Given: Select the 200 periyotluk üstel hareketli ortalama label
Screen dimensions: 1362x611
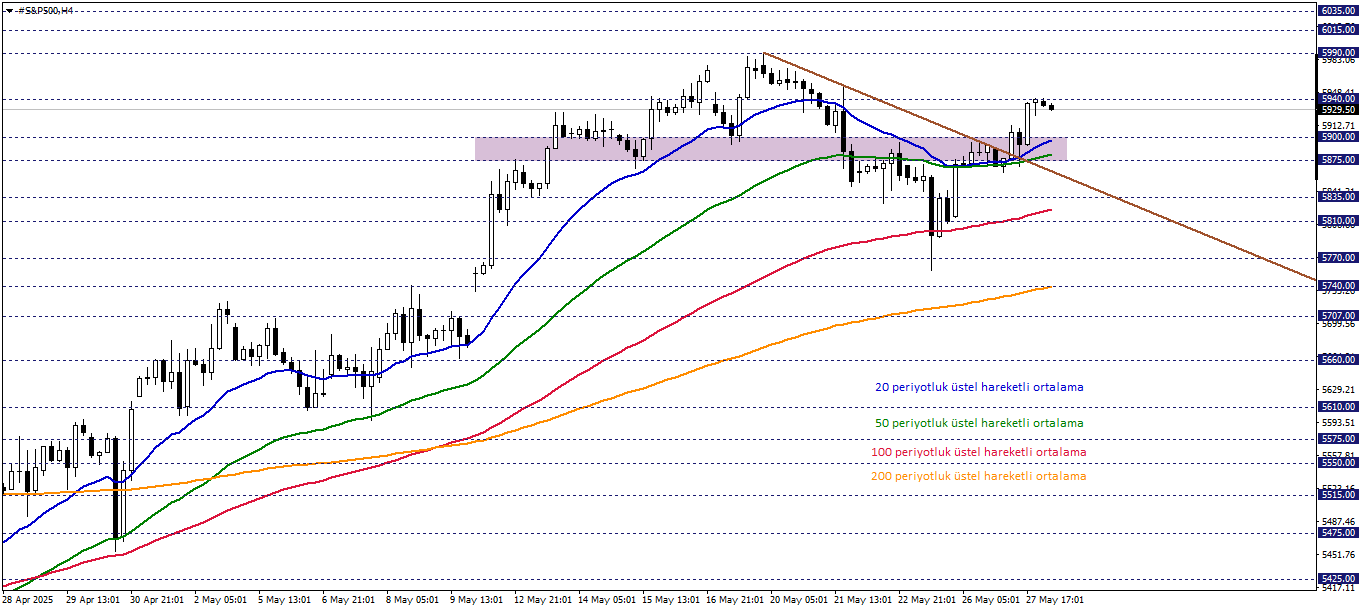Looking at the screenshot, I should point(978,476).
